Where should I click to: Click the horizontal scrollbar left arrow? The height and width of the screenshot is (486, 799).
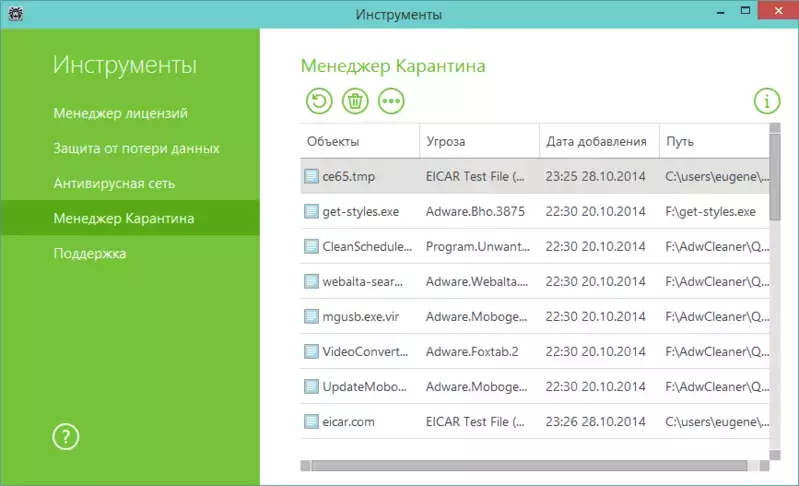305,466
